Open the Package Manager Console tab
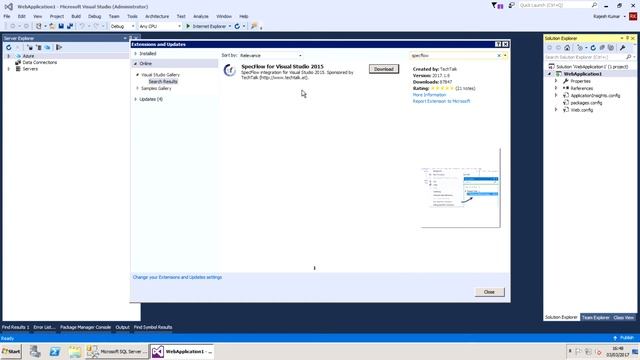This screenshot has height=360, width=640. tap(85, 327)
